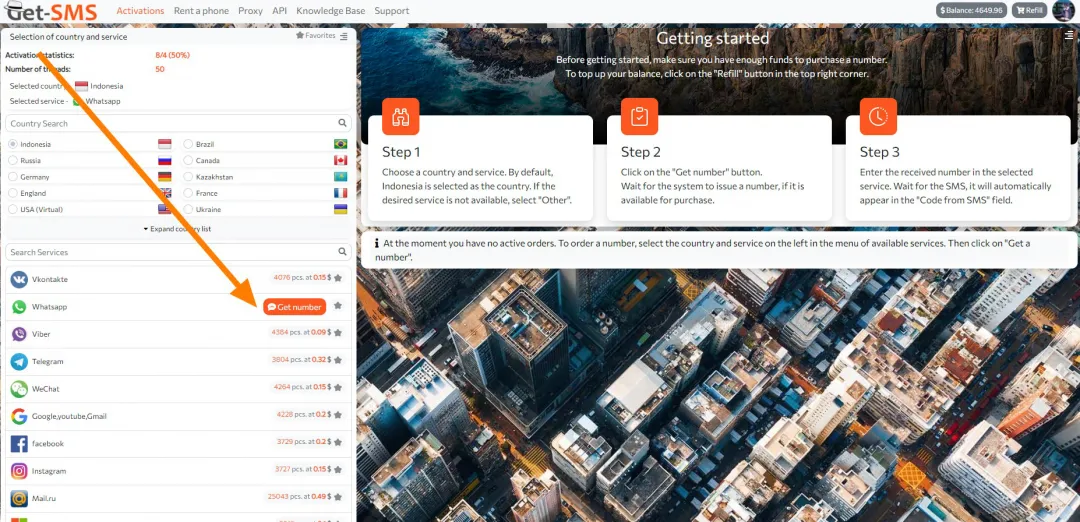Image resolution: width=1080 pixels, height=522 pixels.
Task: Select the Indonesia country radio button
Action: [13, 145]
